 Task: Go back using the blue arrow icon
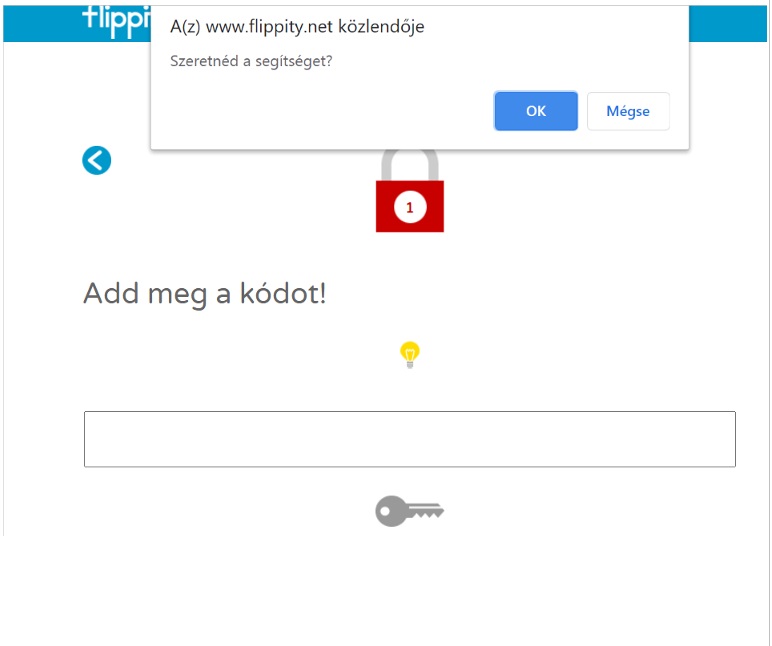pos(96,161)
